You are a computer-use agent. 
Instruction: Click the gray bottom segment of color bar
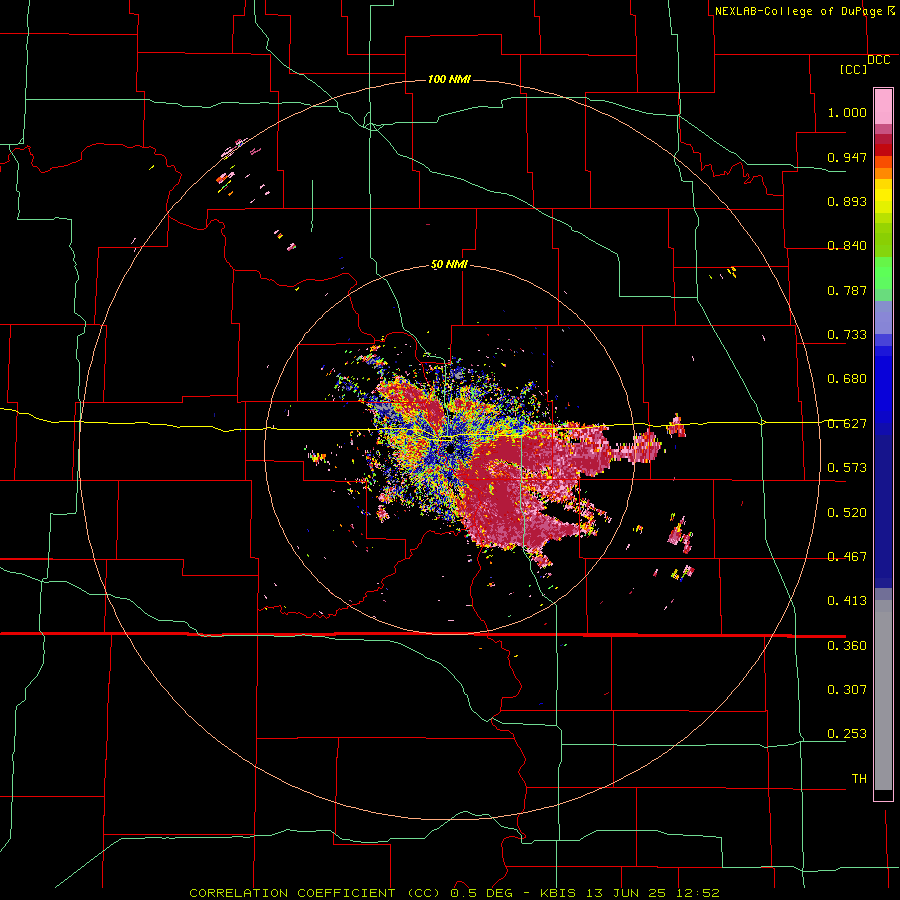click(883, 695)
